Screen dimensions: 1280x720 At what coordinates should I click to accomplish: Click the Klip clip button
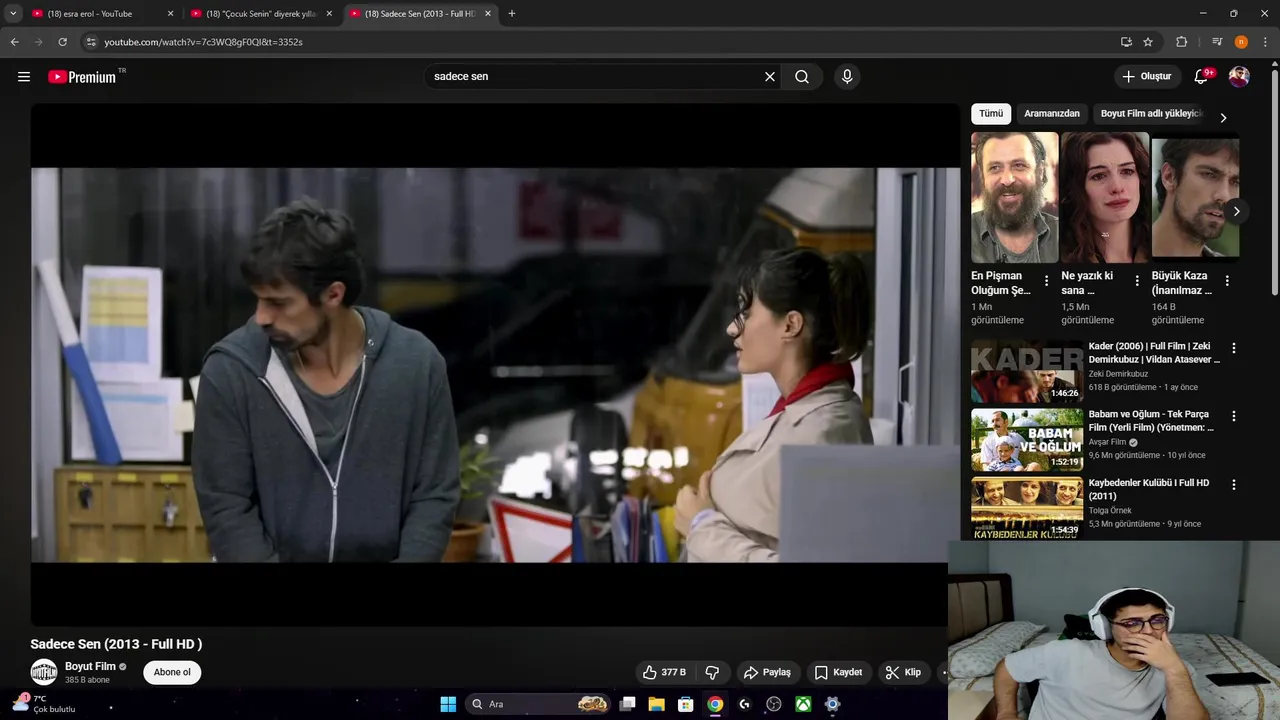903,672
